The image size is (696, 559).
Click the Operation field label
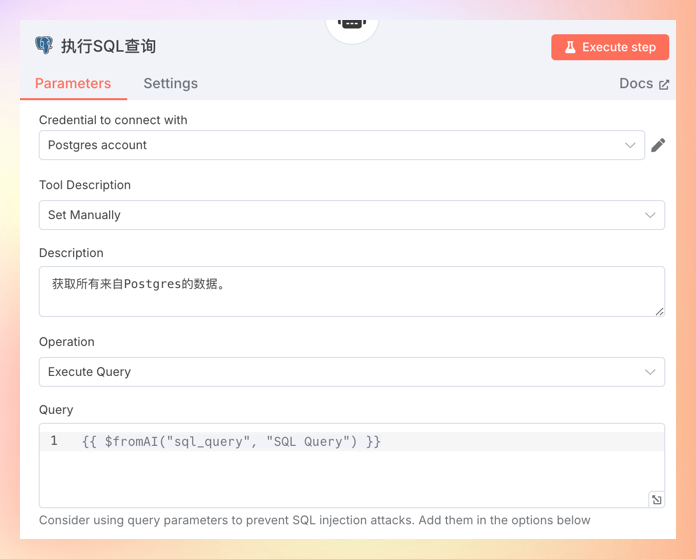pyautogui.click(x=67, y=341)
